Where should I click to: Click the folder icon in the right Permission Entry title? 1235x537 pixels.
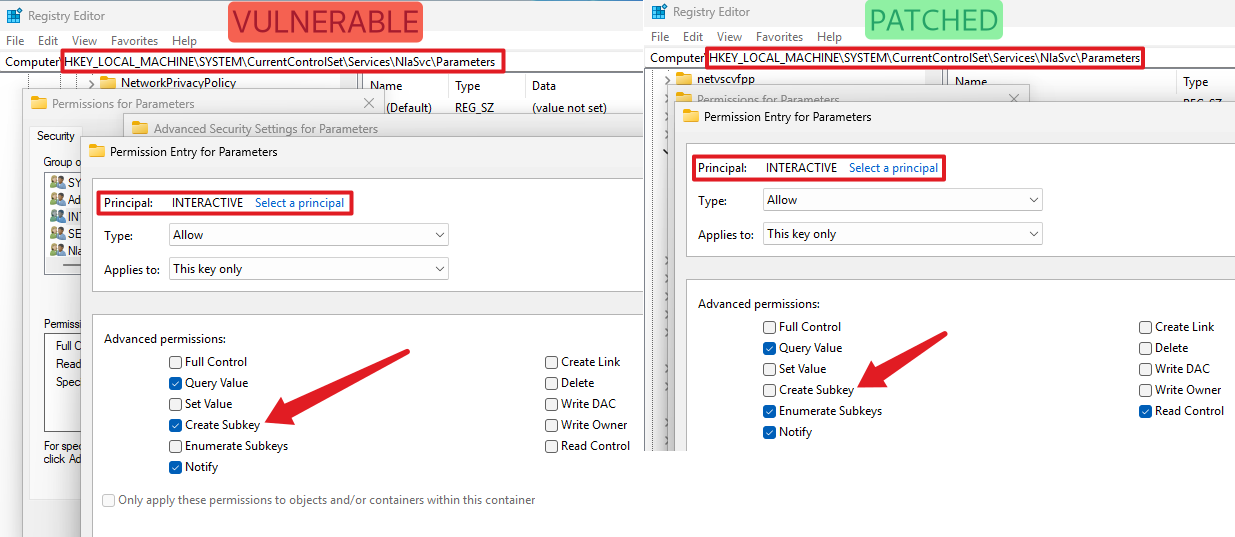click(x=691, y=116)
